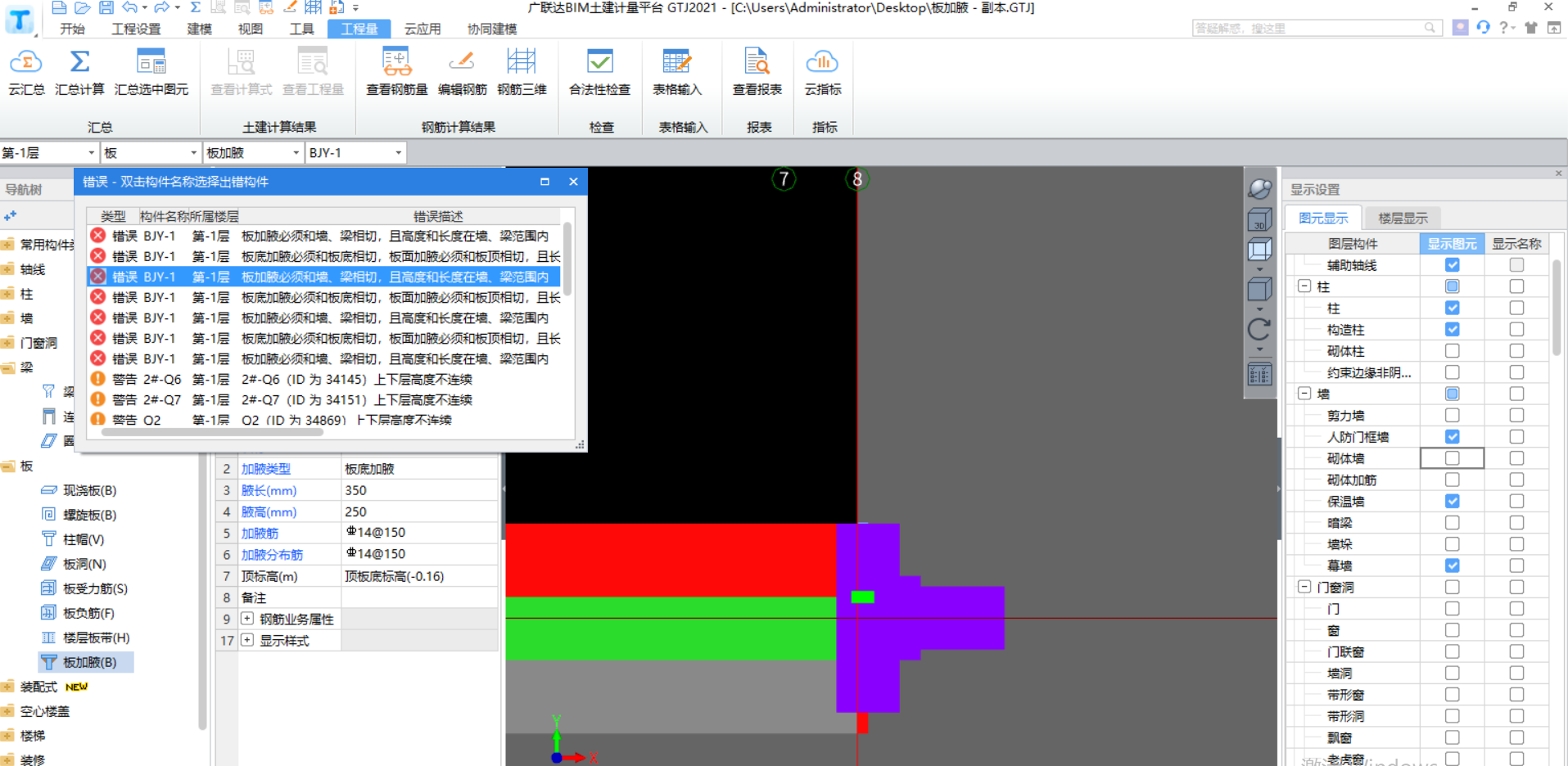Click undo arrow in quick access toolbar

pyautogui.click(x=130, y=7)
